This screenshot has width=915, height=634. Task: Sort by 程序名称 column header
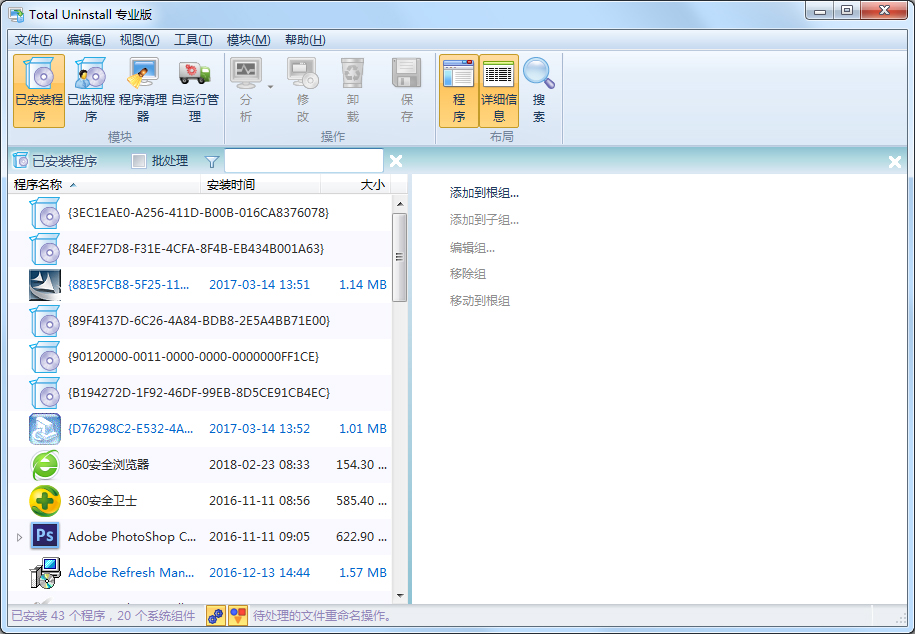click(104, 184)
